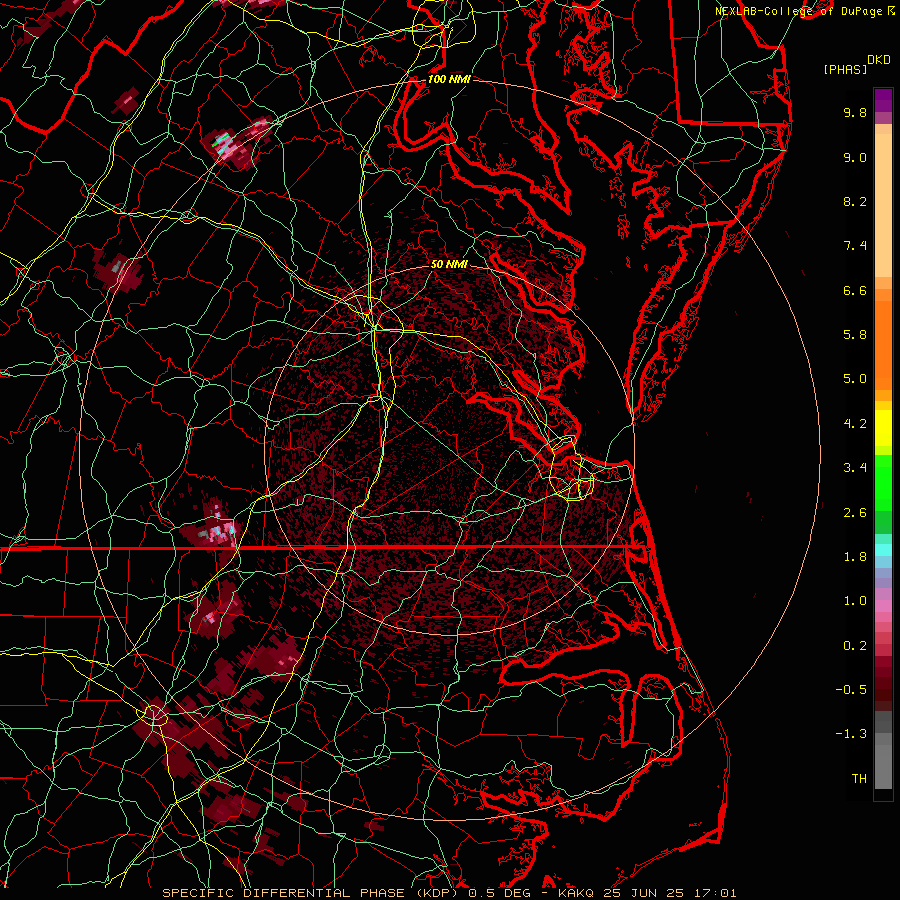Viewport: 900px width, 900px height.
Task: Click the 1.8 value on the color scale
Action: pos(855,557)
